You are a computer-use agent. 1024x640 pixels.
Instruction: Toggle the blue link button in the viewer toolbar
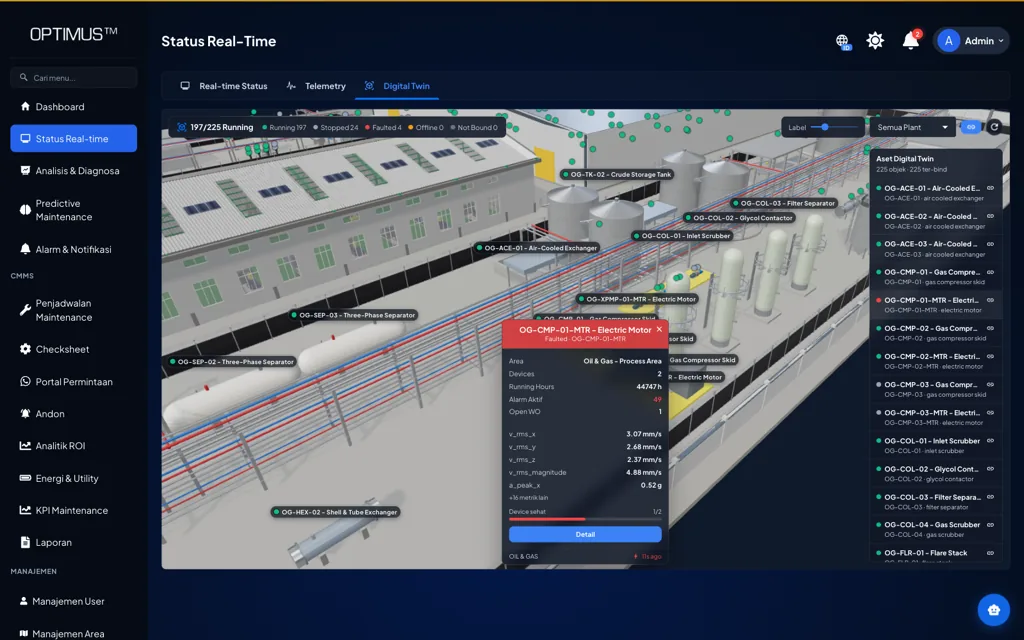pos(971,127)
